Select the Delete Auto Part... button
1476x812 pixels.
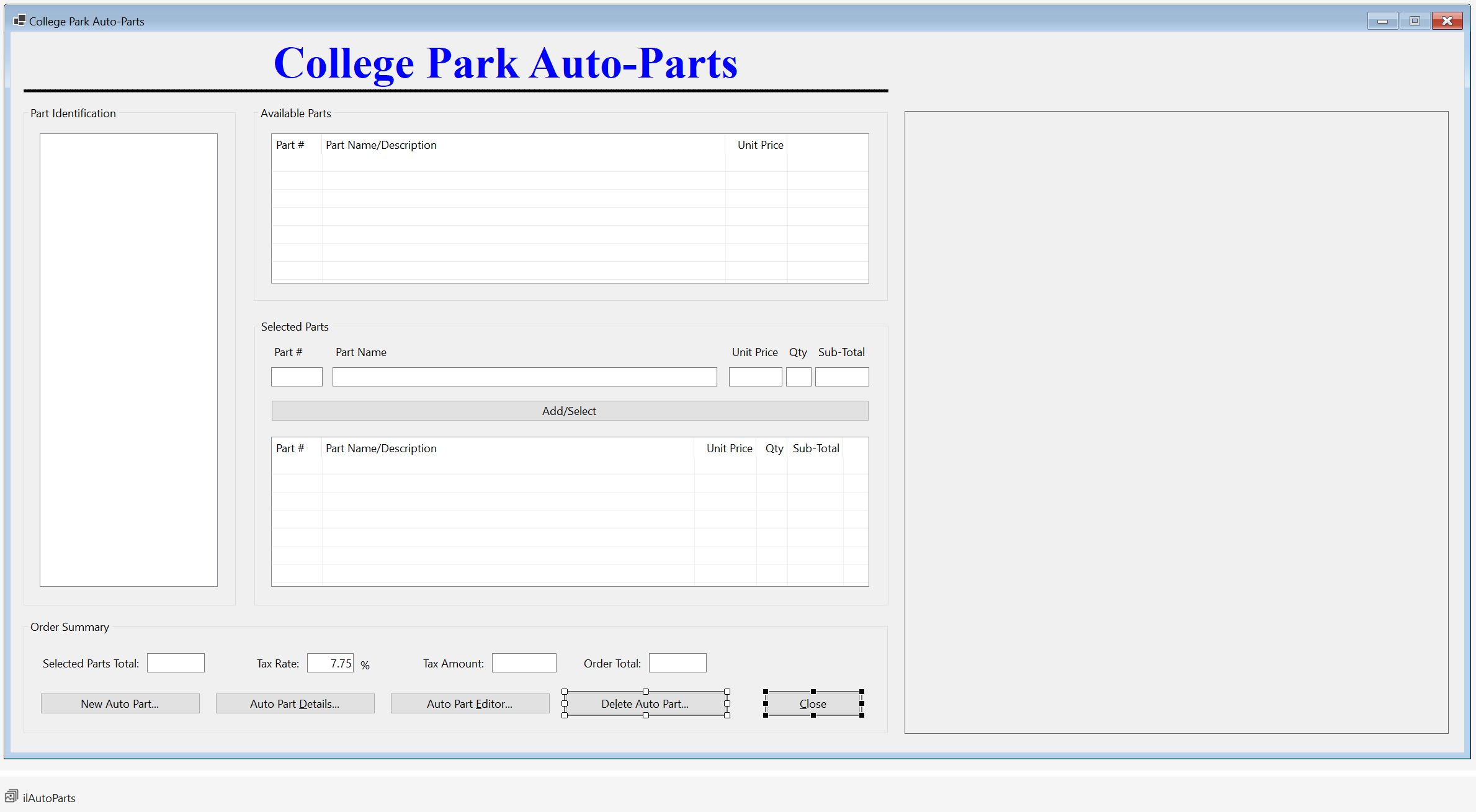[x=645, y=703]
